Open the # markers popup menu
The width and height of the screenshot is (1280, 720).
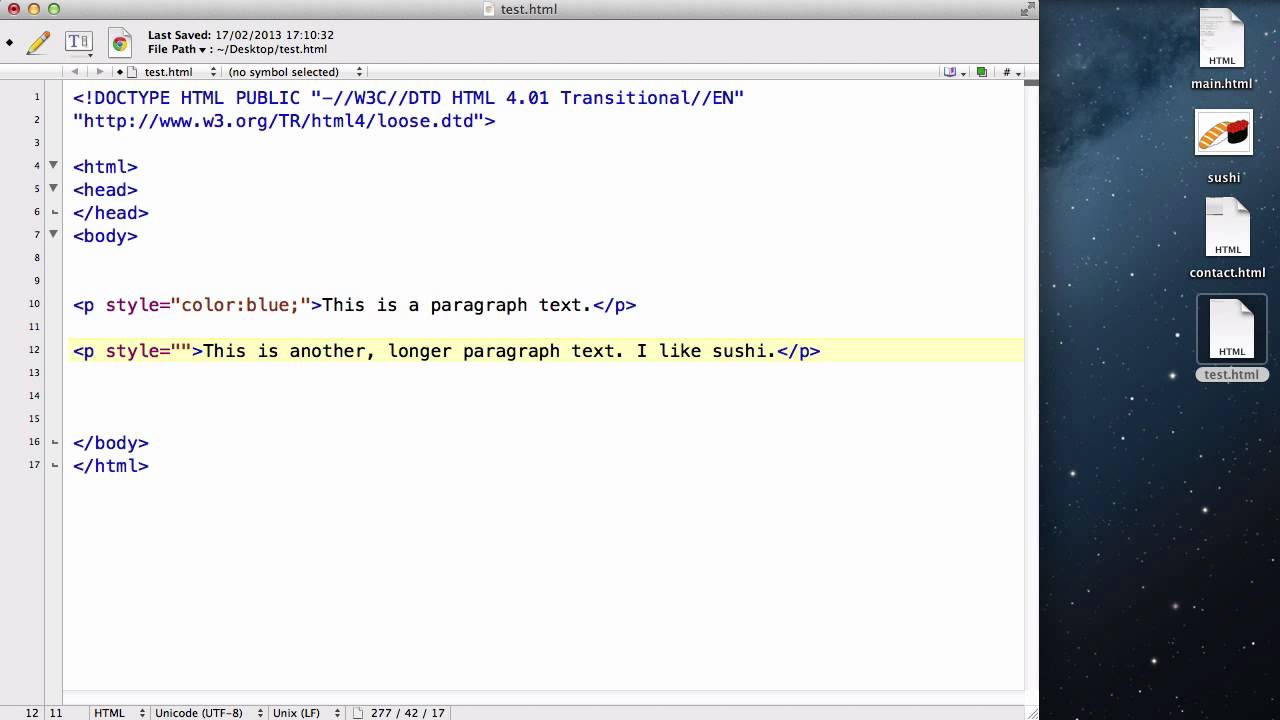point(1011,72)
